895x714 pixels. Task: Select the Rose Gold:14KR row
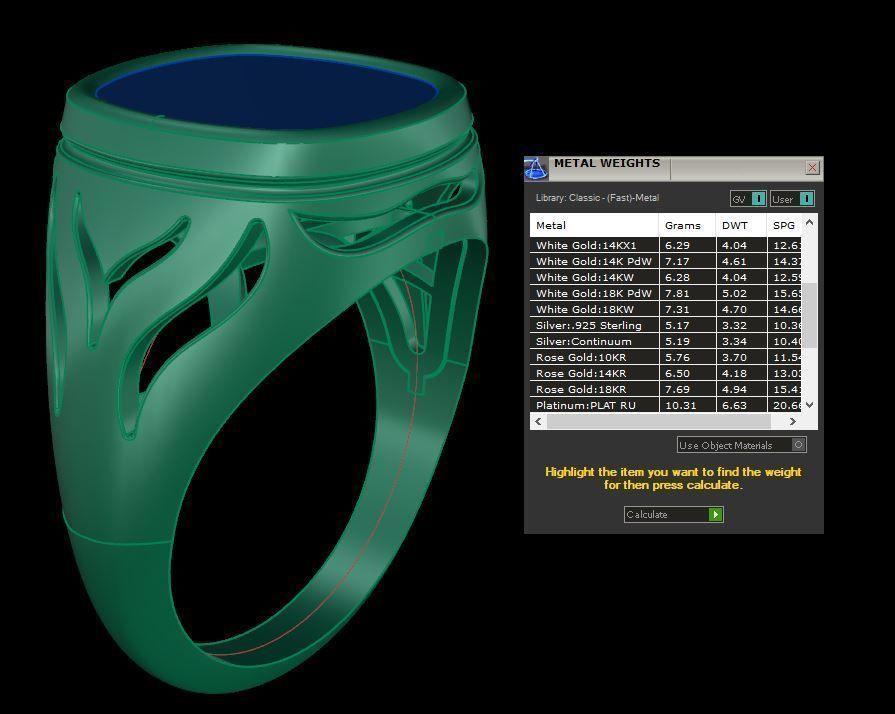click(666, 373)
